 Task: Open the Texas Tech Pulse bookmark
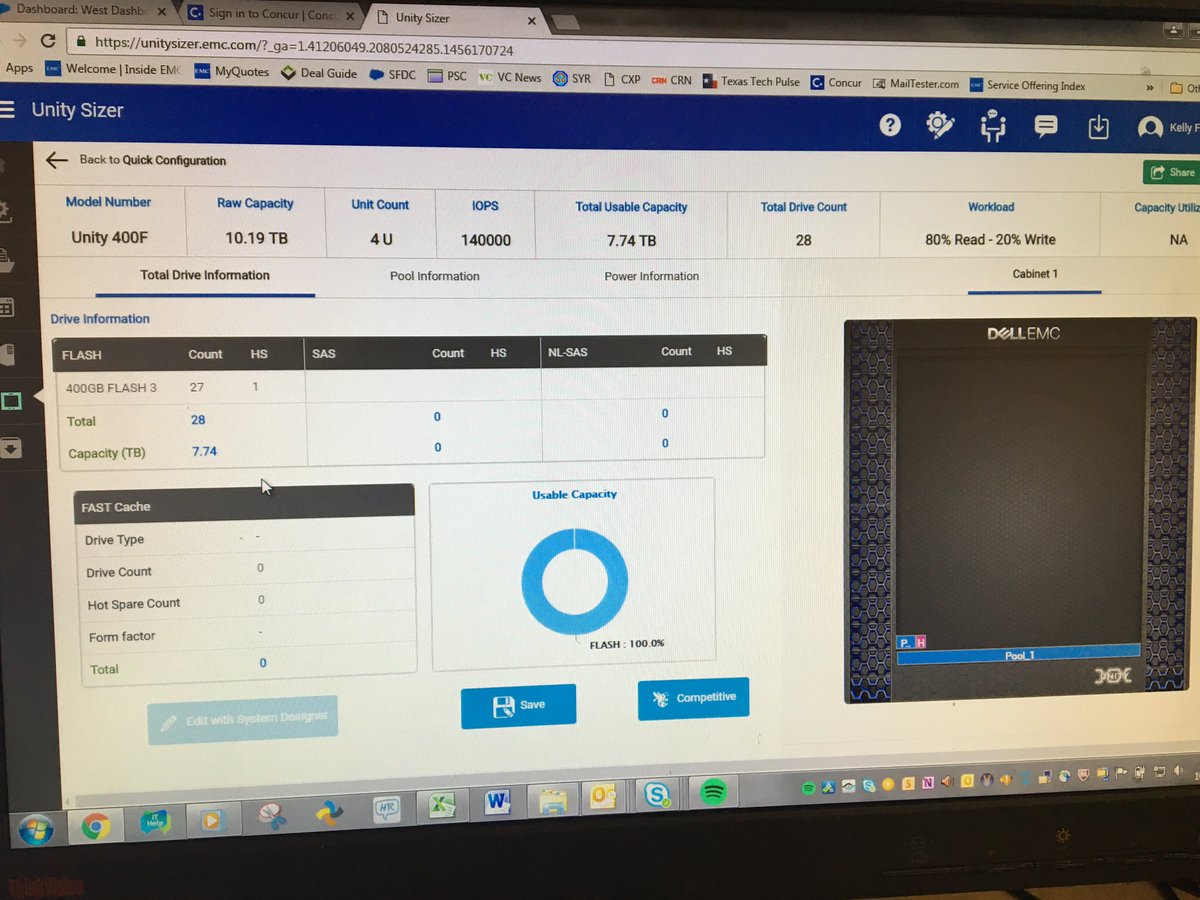click(750, 82)
